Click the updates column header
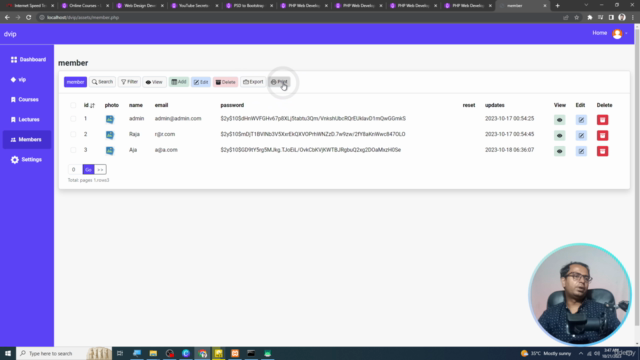Image resolution: width=640 pixels, height=360 pixels. pyautogui.click(x=495, y=105)
